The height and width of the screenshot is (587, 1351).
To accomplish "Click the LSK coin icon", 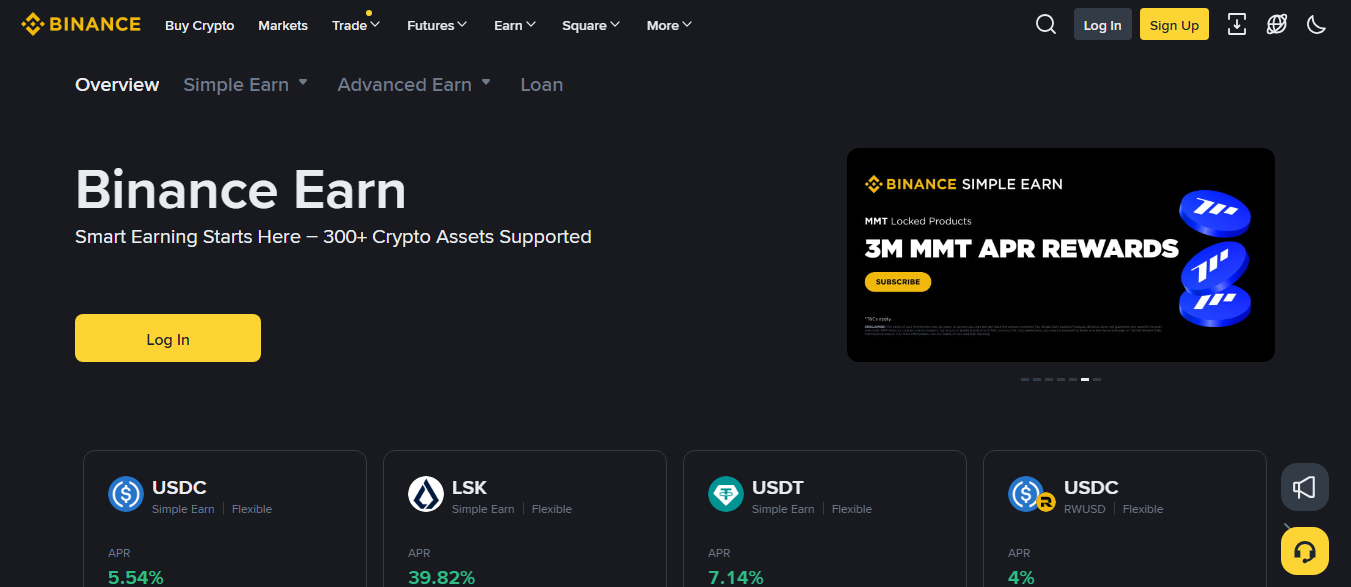I will point(426,494).
